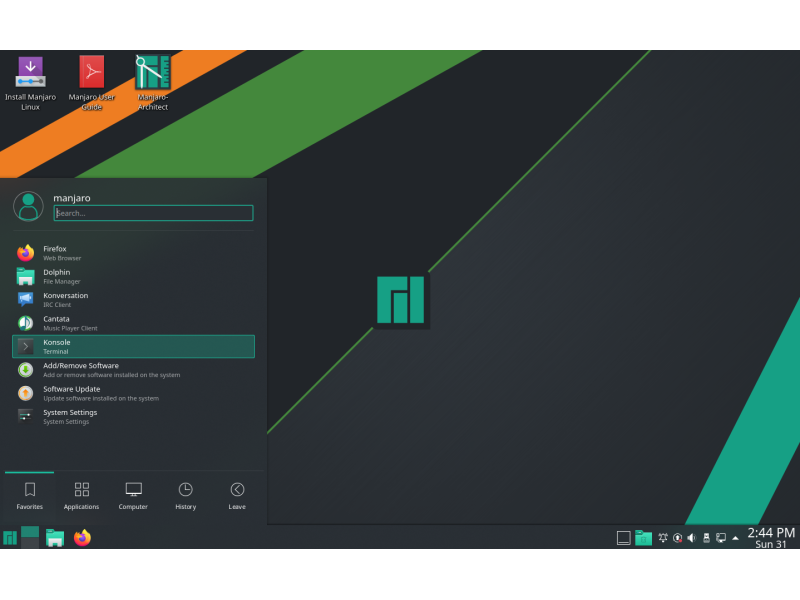Viewport: 800px width, 600px height.
Task: Switch to the History tab
Action: click(x=185, y=496)
